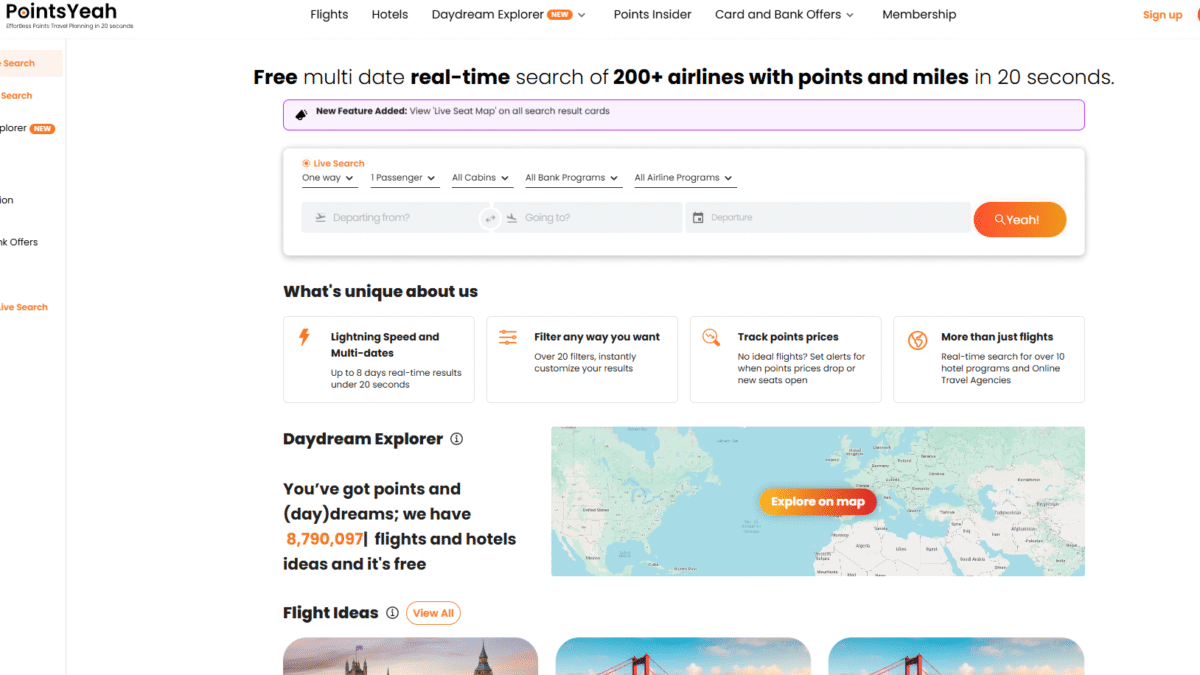Click the 'More than just flights' title
Viewport: 1200px width, 675px height.
[x=997, y=337]
